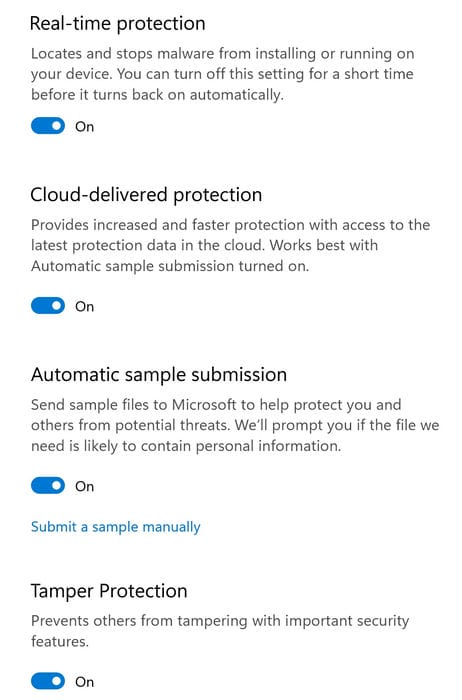Select the Tamper Protection heading
462x700 pixels.
[109, 591]
